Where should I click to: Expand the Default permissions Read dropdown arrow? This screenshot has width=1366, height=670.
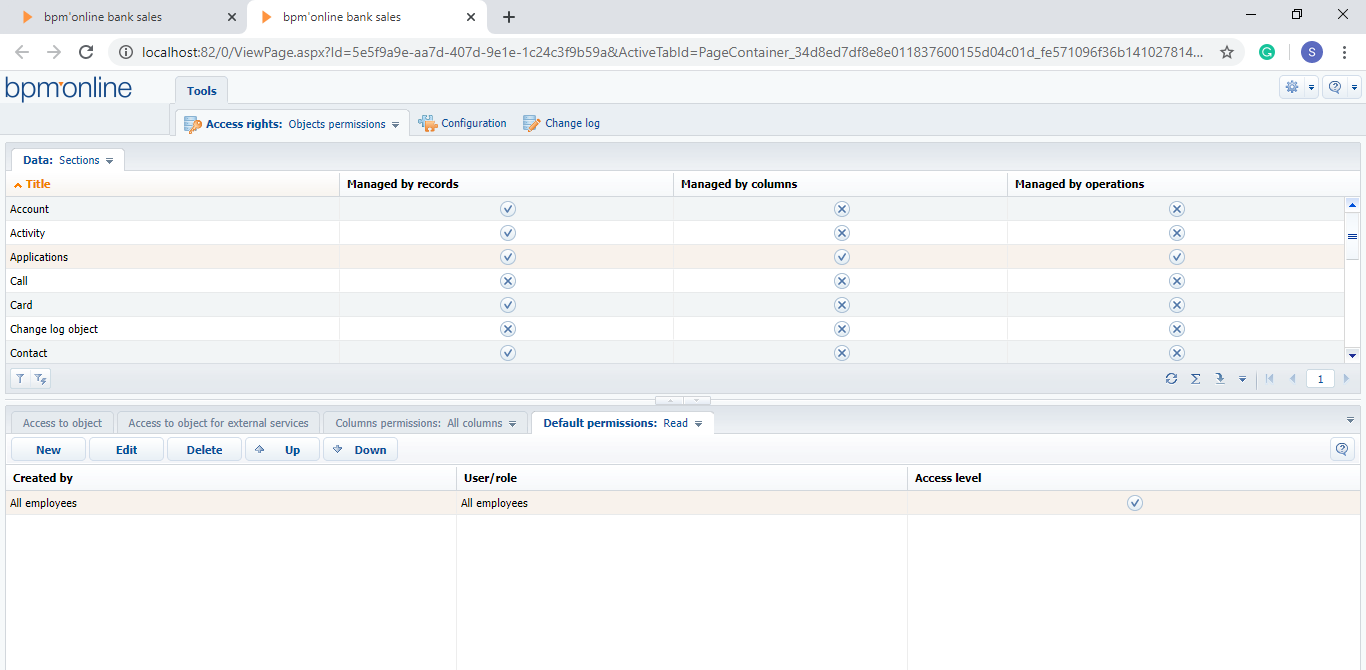point(698,424)
